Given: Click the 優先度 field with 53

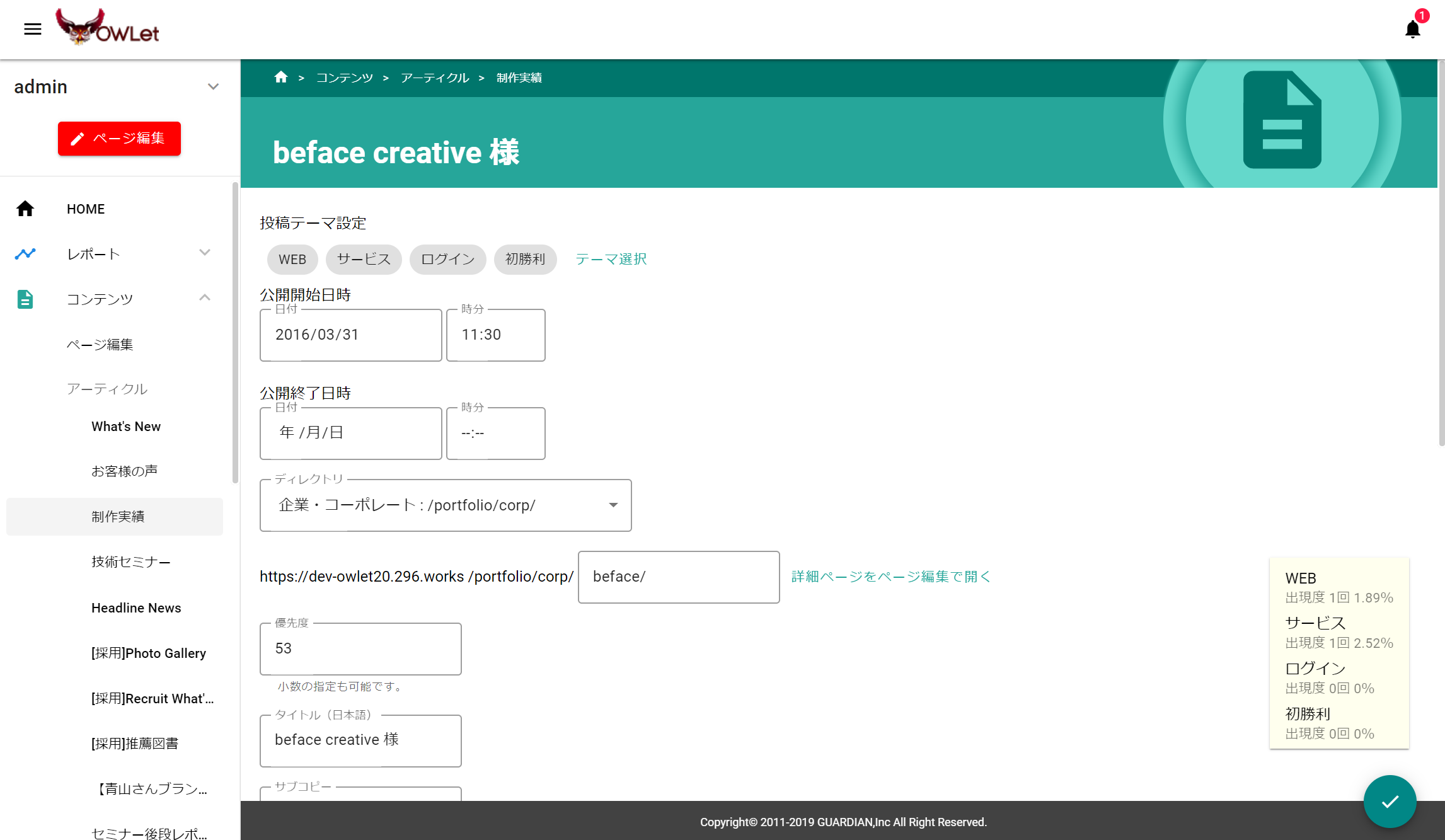Looking at the screenshot, I should [x=360, y=649].
